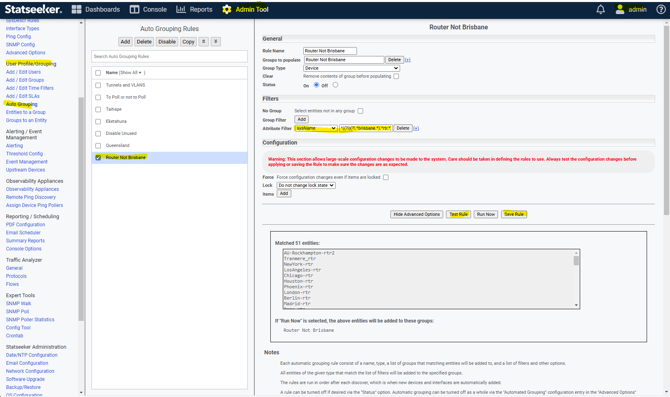Viewport: 670px width, 397px height.
Task: Click the Admin Tool gear icon
Action: [x=227, y=9]
